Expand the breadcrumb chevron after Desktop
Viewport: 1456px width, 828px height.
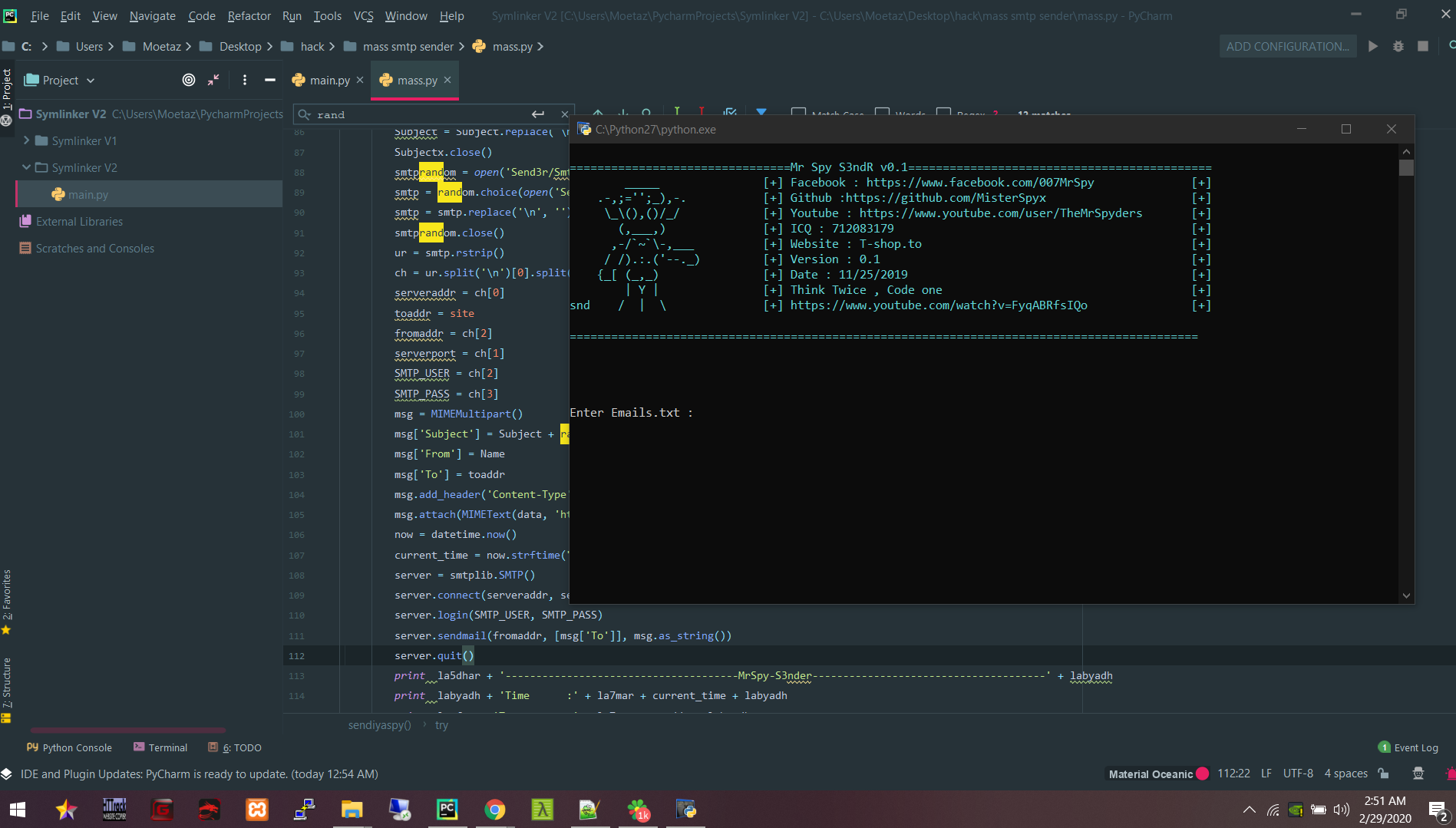click(x=269, y=46)
